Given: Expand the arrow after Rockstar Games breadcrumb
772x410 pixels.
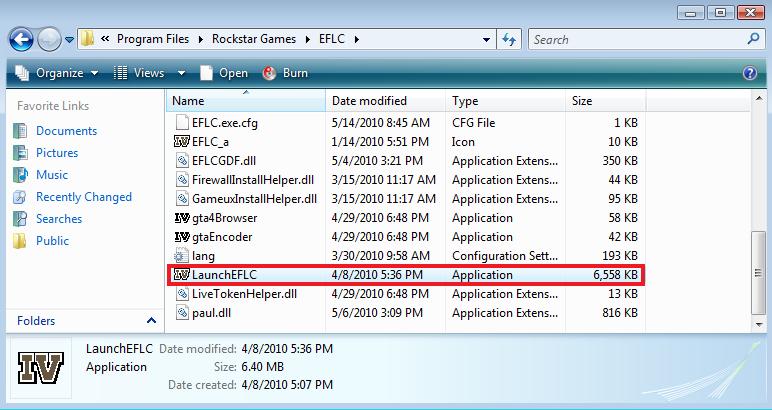Looking at the screenshot, I should (x=308, y=39).
